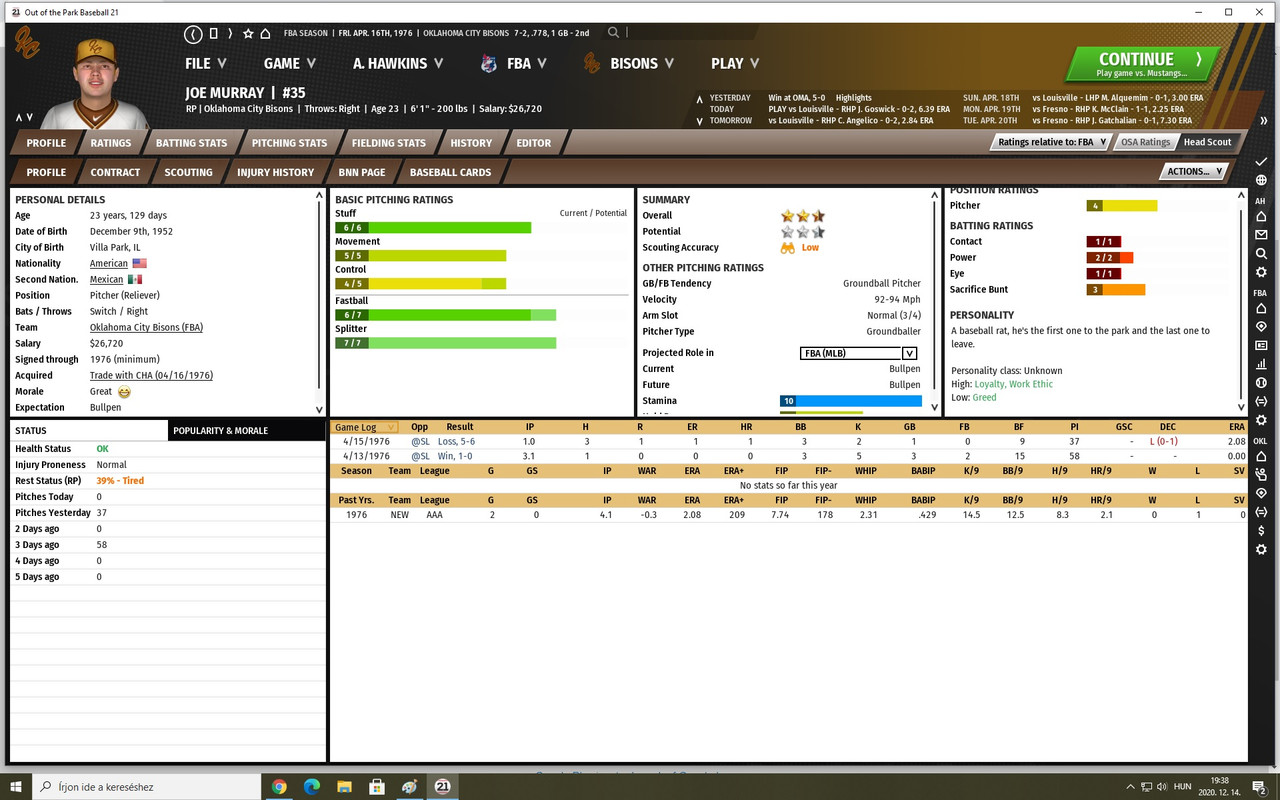Click the checkmark icon in right sidebar
The height and width of the screenshot is (800, 1280).
pyautogui.click(x=1261, y=161)
